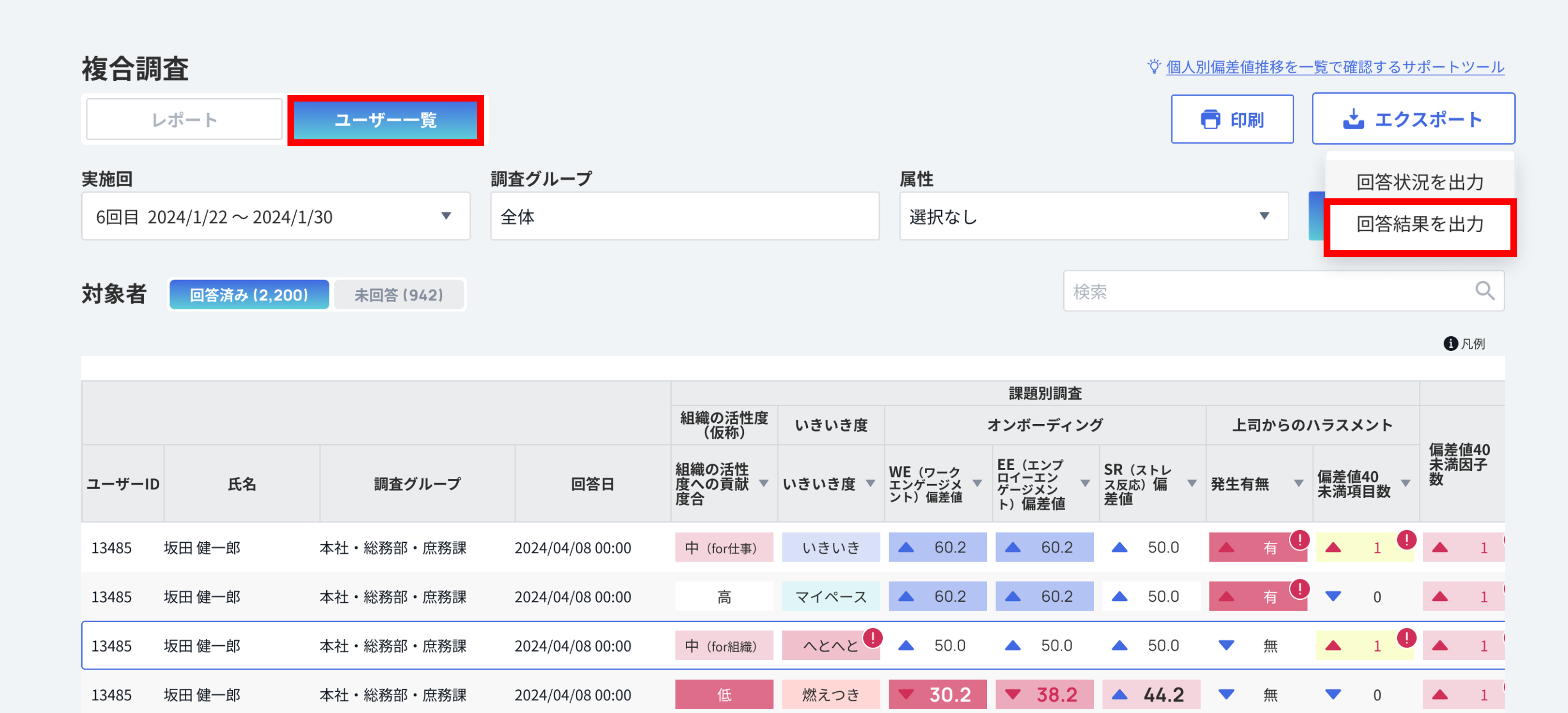Screen dimensions: 1568x713
Task: Sort by 偏差値40未満項目数 column arrow
Action: [1405, 484]
